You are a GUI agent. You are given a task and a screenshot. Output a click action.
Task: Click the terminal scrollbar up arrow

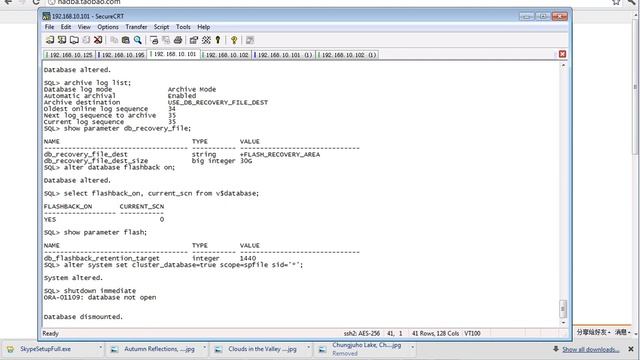[563, 65]
